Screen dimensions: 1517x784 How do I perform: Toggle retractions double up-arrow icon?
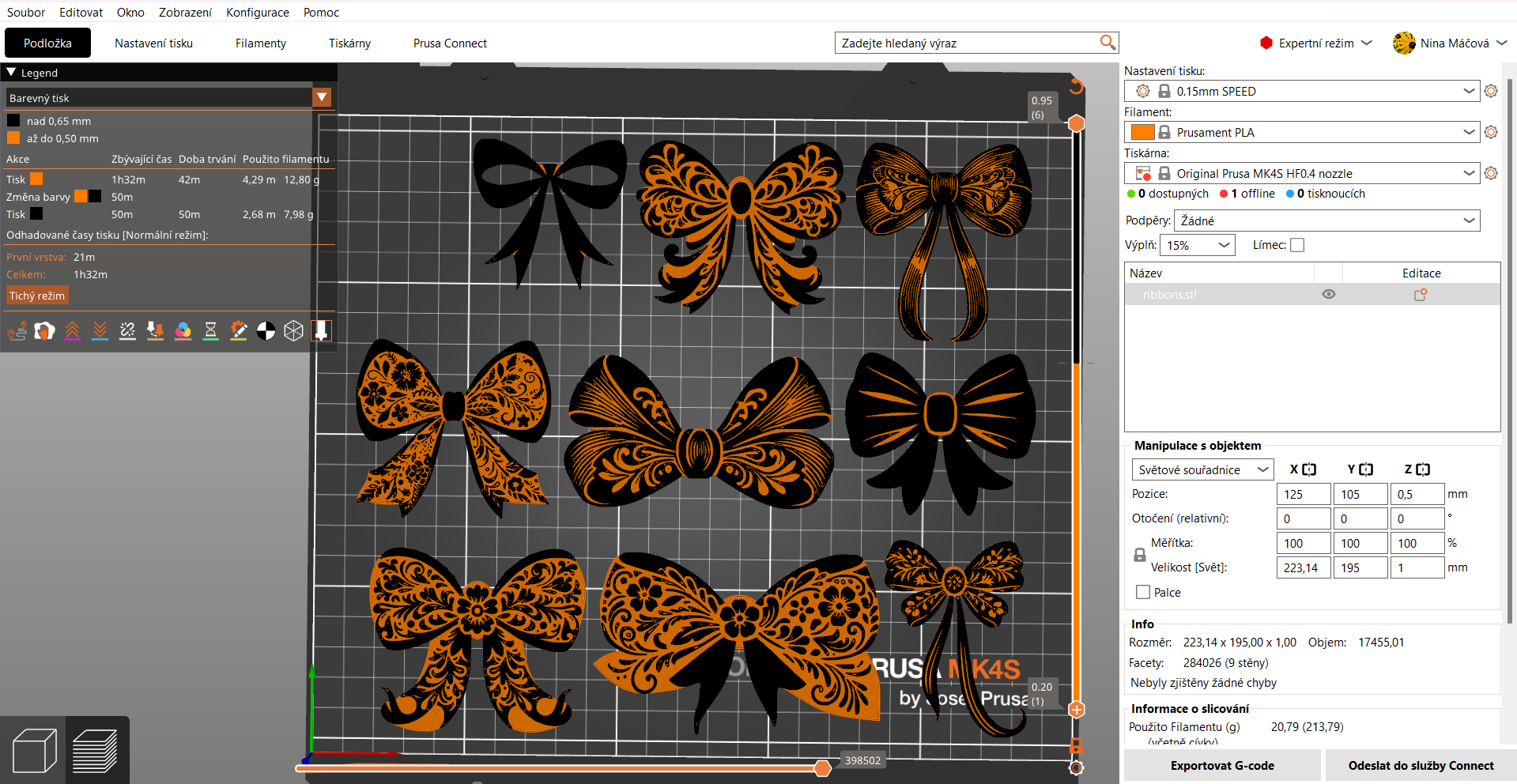point(72,331)
